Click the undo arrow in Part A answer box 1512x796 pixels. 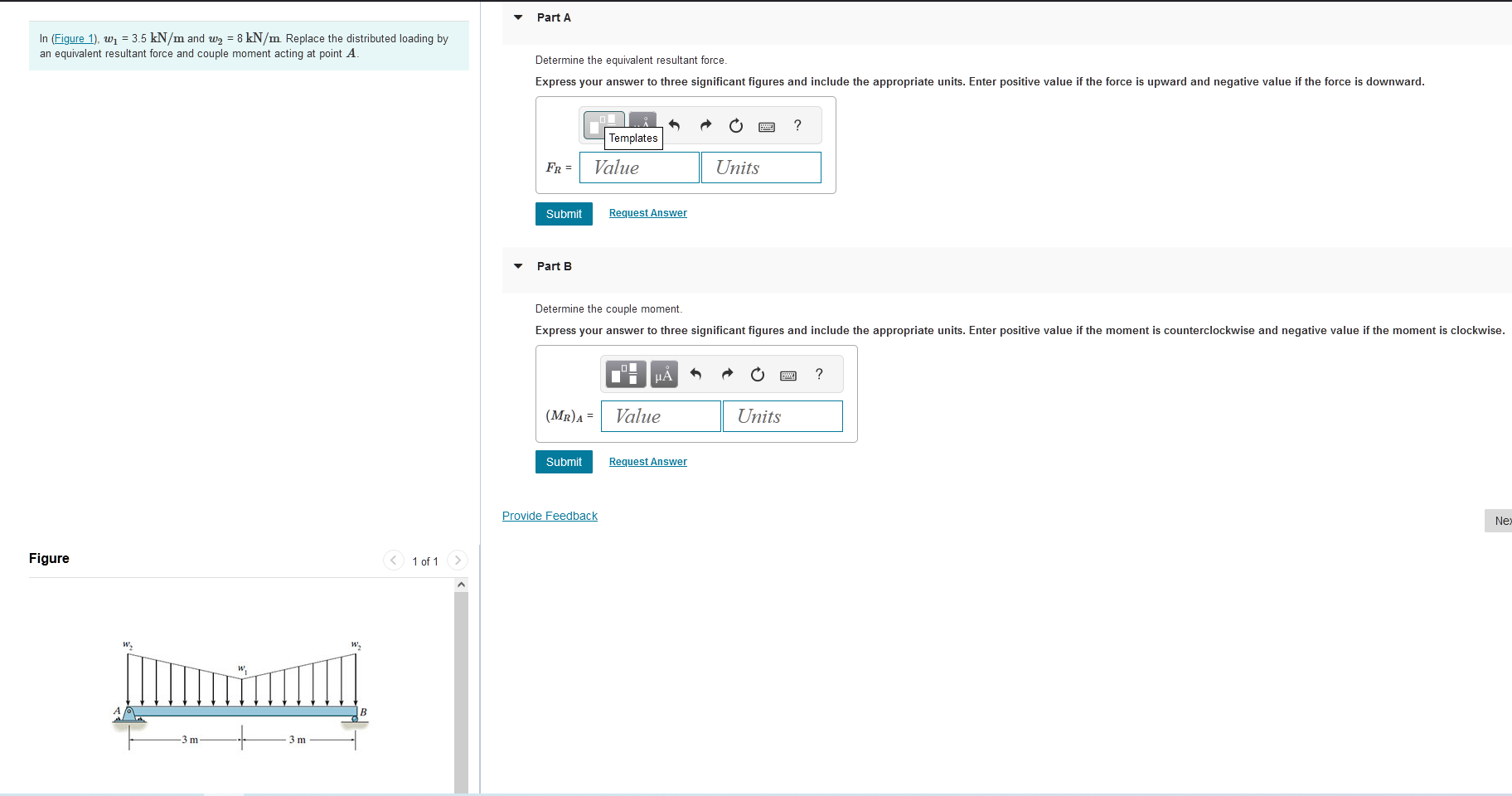point(674,125)
